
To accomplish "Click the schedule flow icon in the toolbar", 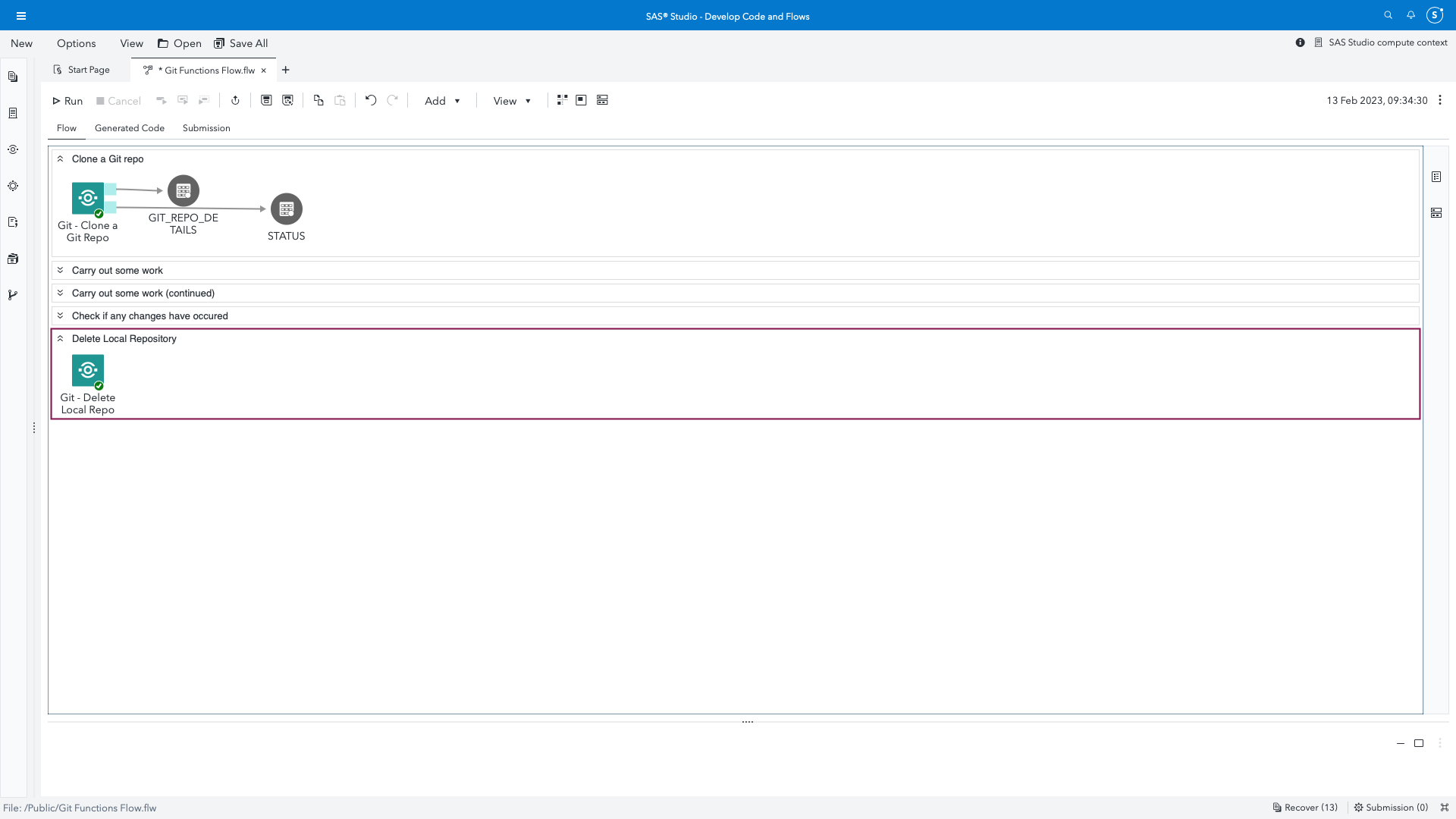I will coord(235,99).
